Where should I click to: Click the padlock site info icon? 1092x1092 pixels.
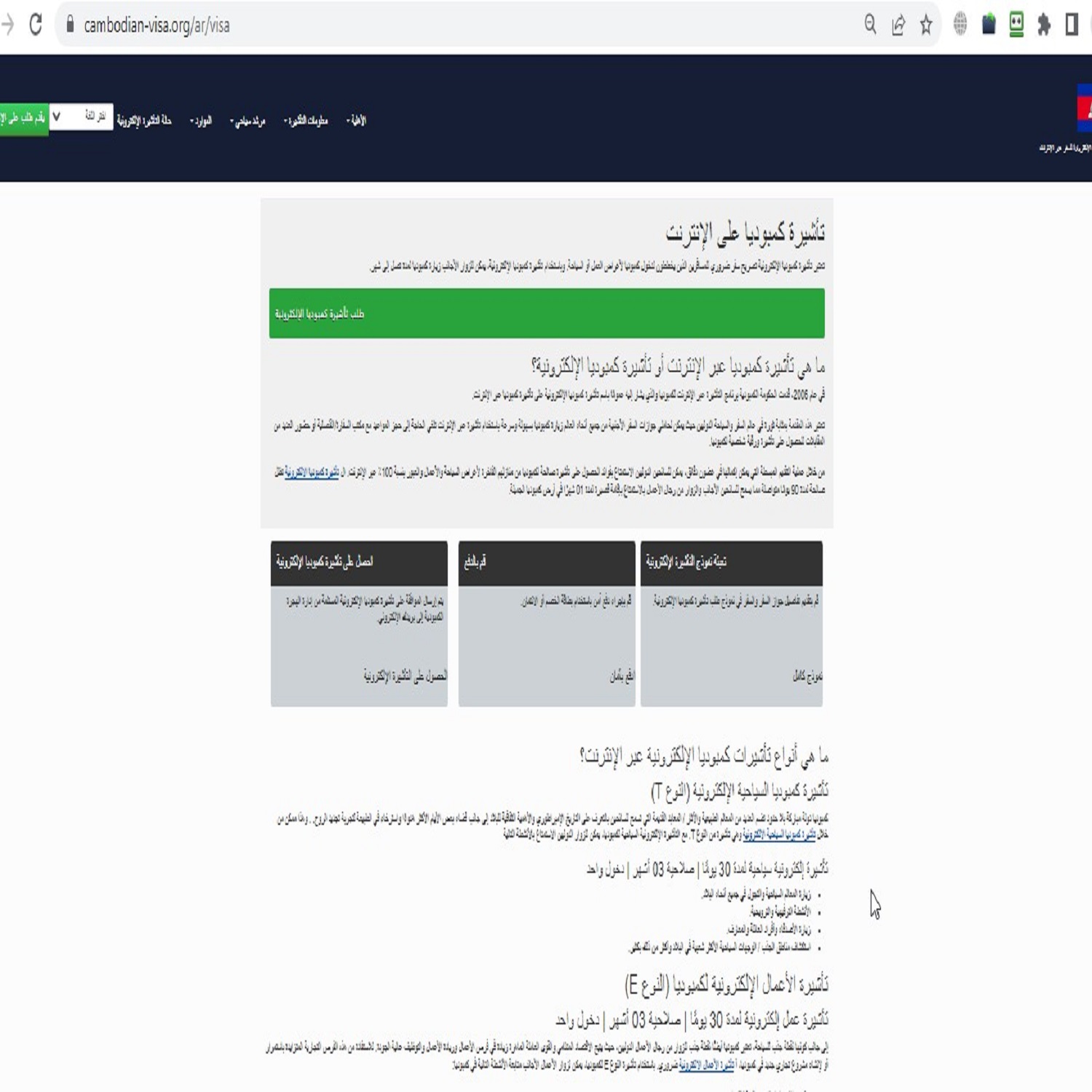click(x=71, y=25)
